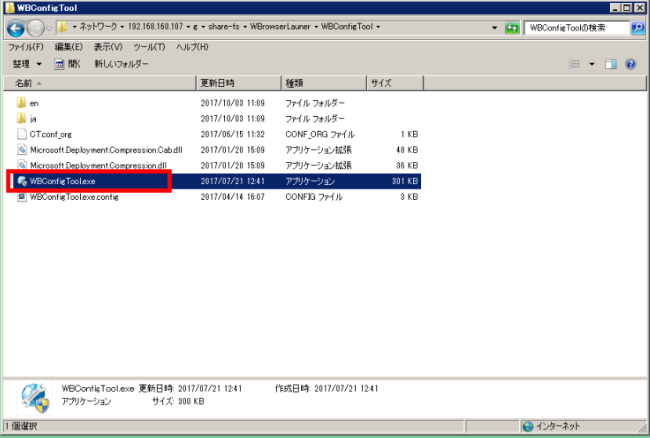Image resolution: width=650 pixels, height=438 pixels.
Task: Open the view options dropdown arrow
Action: click(x=591, y=64)
